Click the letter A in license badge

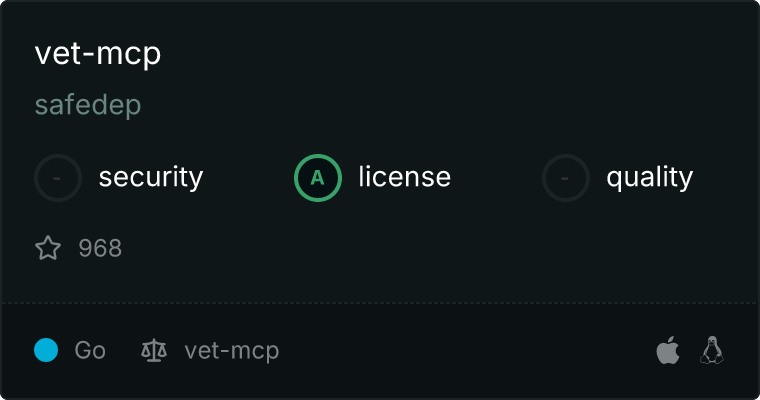tap(317, 178)
